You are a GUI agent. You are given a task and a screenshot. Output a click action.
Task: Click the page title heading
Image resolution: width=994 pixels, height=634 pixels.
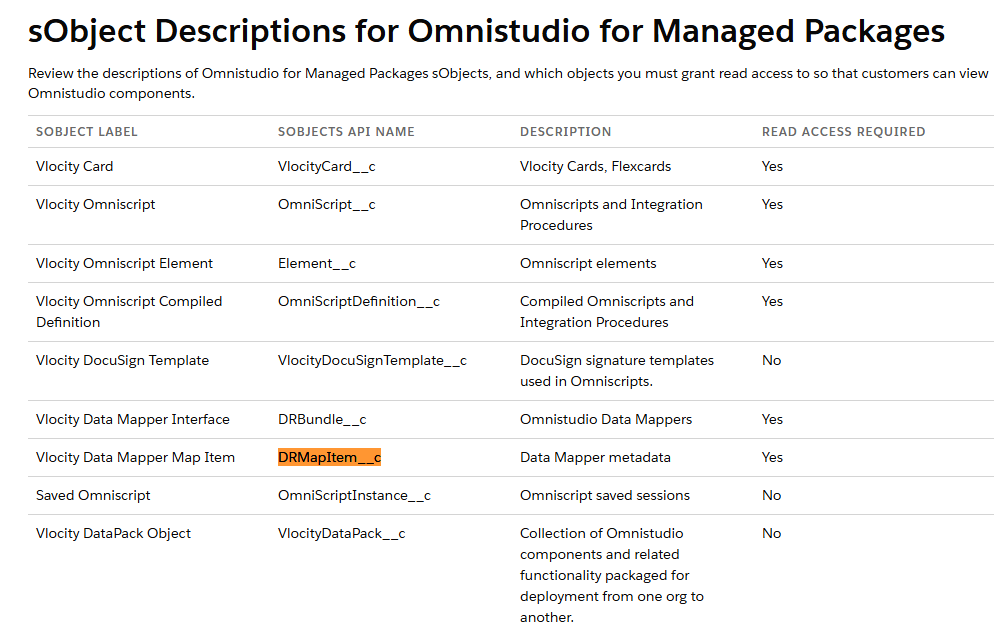(486, 30)
